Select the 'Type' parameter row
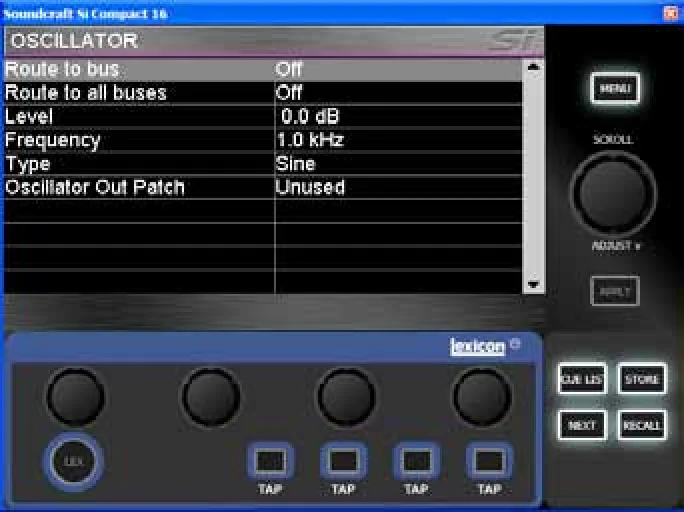 pyautogui.click(x=263, y=164)
